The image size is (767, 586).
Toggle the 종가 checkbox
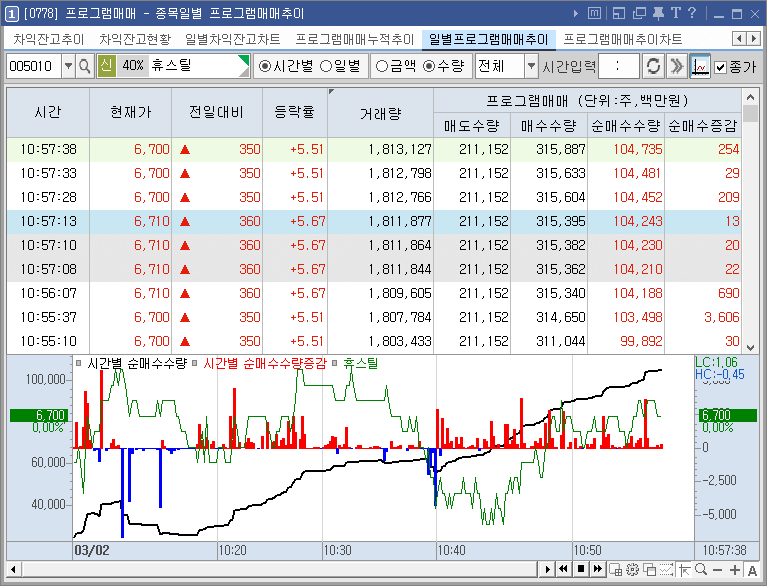(721, 67)
